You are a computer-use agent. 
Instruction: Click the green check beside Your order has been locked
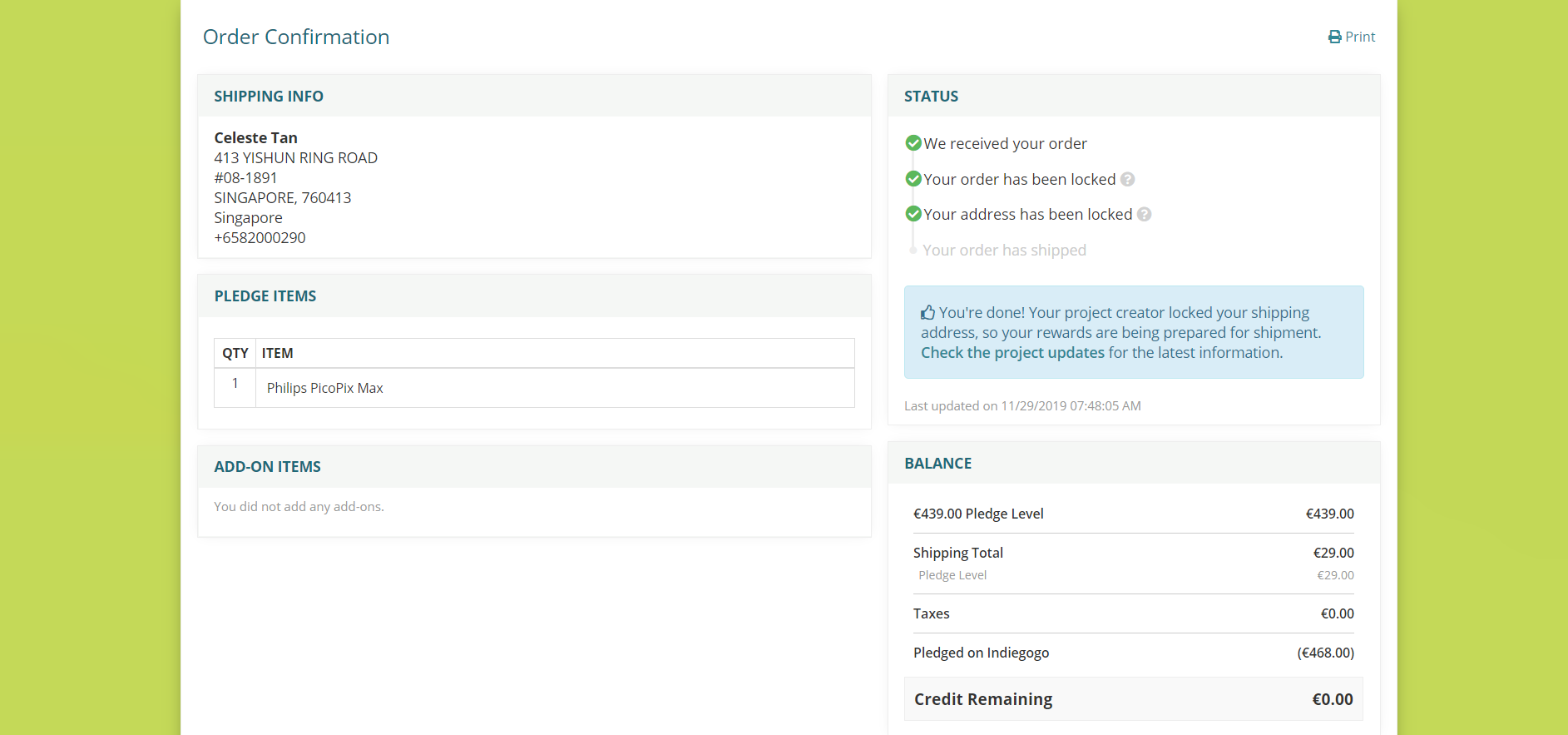click(913, 179)
